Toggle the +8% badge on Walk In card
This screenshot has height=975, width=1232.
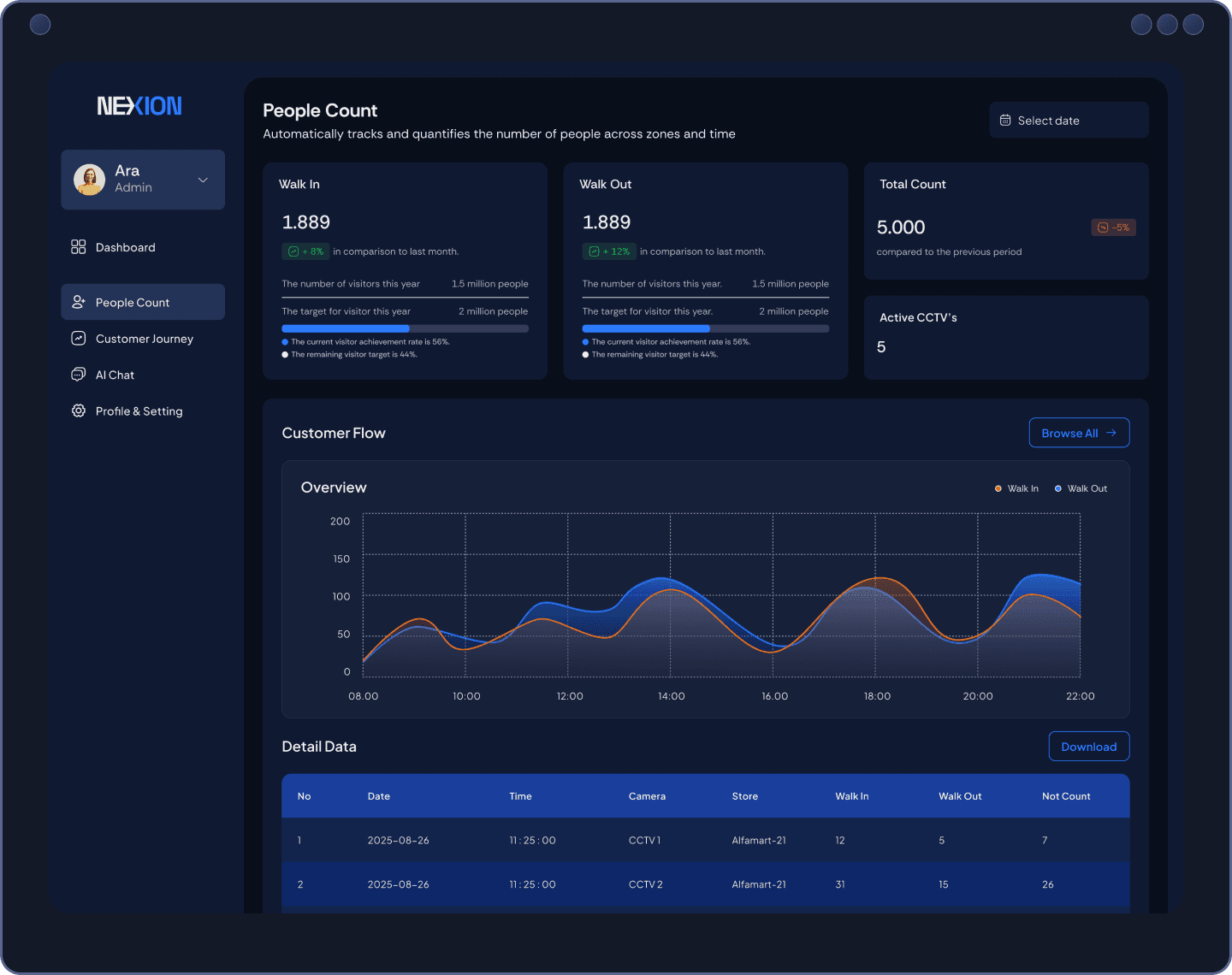(x=305, y=251)
